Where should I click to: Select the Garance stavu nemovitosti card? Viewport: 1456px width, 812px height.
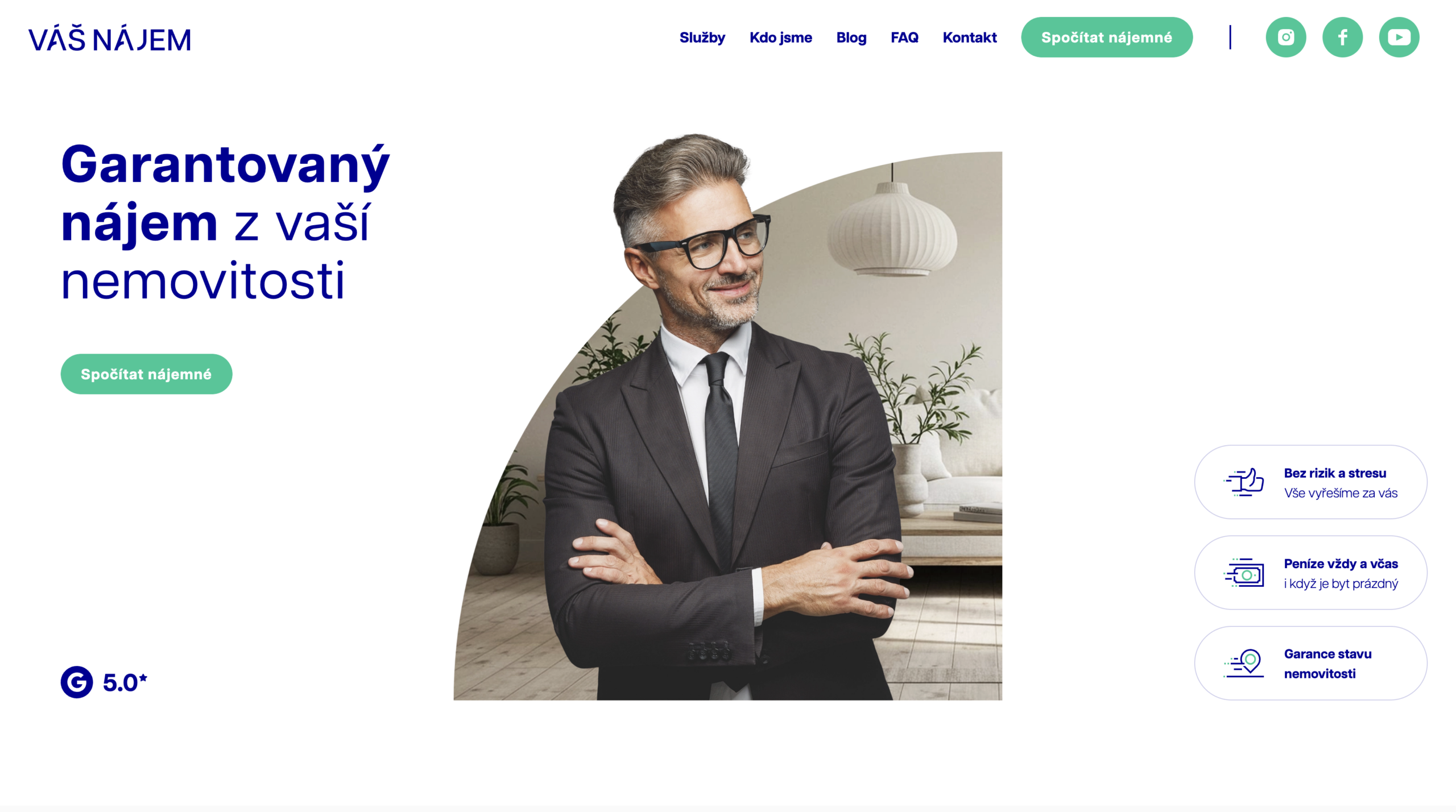coord(1310,663)
